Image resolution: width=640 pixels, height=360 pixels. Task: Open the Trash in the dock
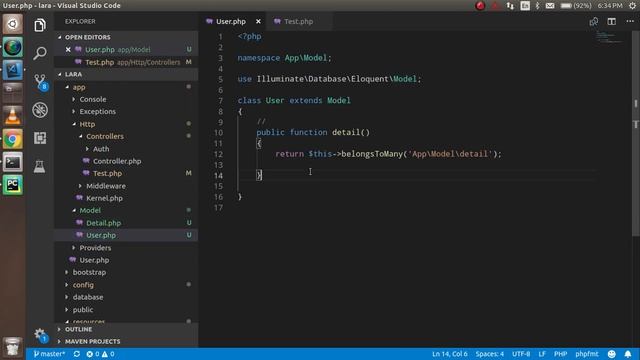pos(13,347)
